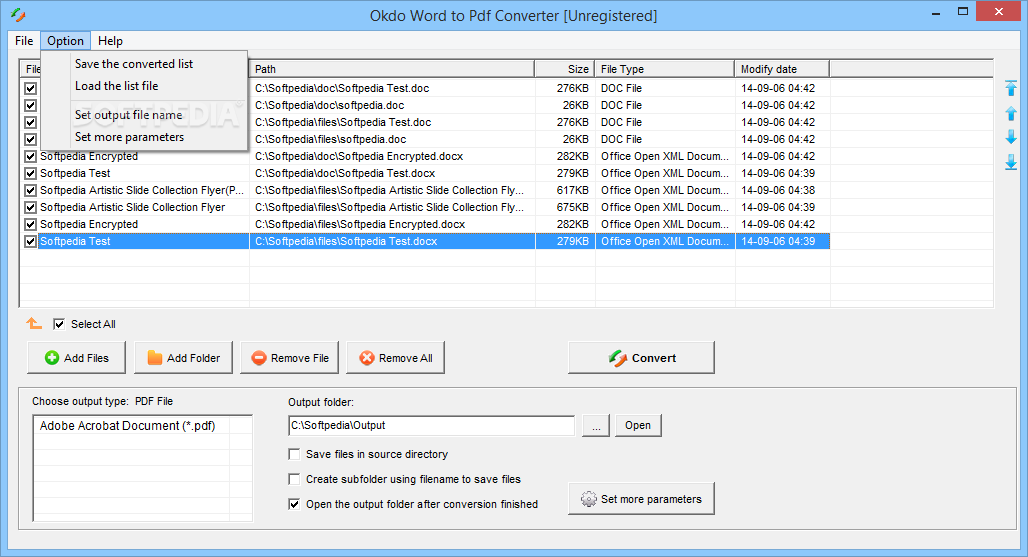Uncheck the selected Softpedia Test row checkbox
Screen dimensions: 1028x557
coord(30,241)
